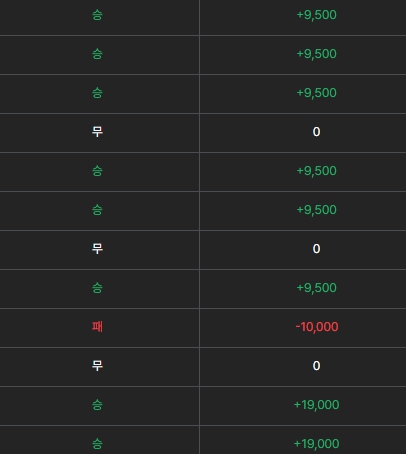Image resolution: width=406 pixels, height=454 pixels.
Task: Click the first +19,000 amount
Action: click(x=317, y=405)
